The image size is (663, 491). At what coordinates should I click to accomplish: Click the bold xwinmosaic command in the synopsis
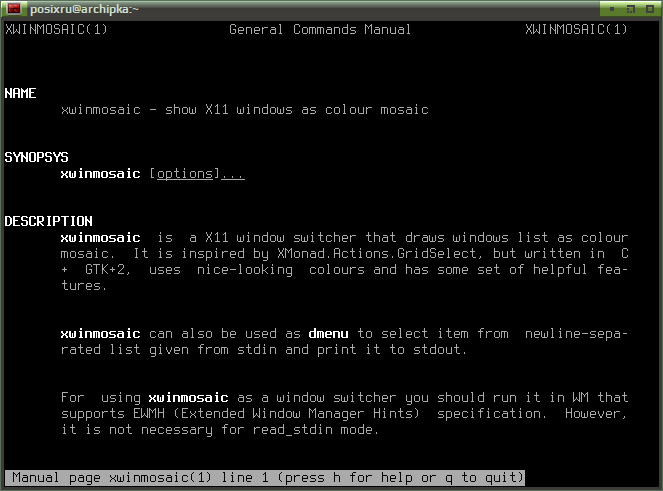[100, 173]
